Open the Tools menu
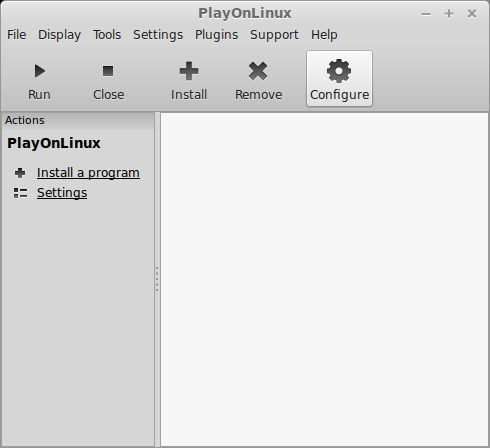The height and width of the screenshot is (448, 490). pyautogui.click(x=107, y=35)
